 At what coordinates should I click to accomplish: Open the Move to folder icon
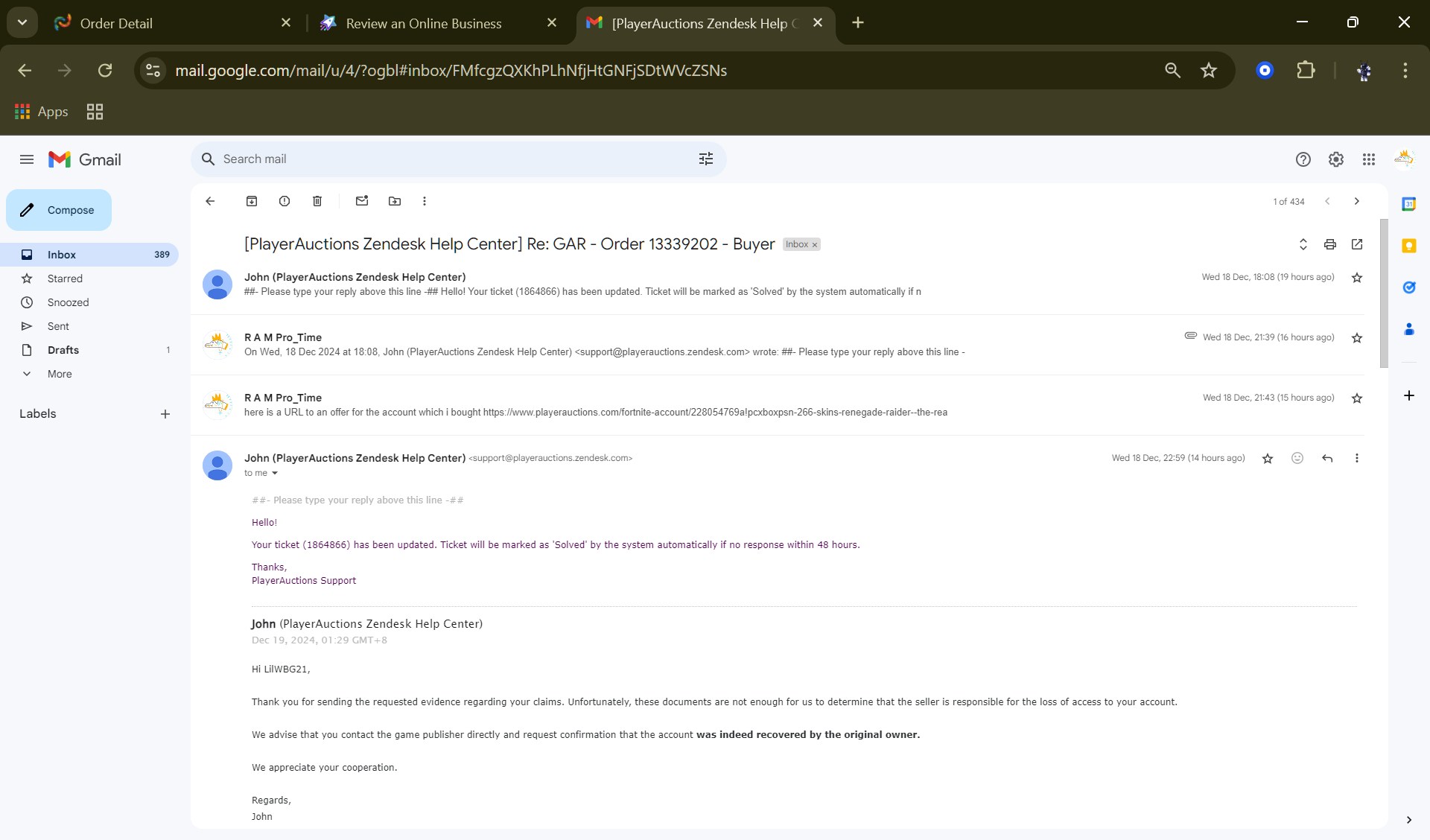pyautogui.click(x=395, y=201)
